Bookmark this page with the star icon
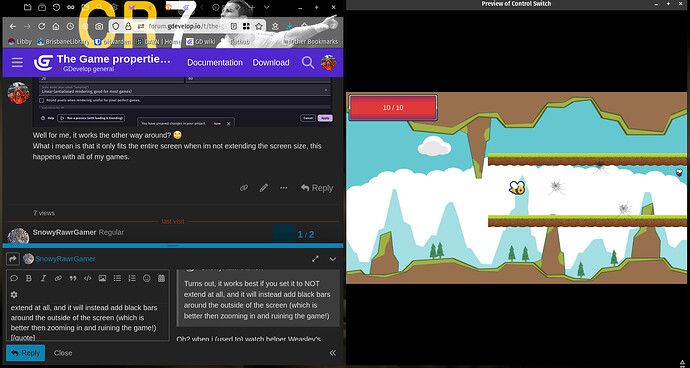Screen dimensions: 690x368 click(x=259, y=26)
